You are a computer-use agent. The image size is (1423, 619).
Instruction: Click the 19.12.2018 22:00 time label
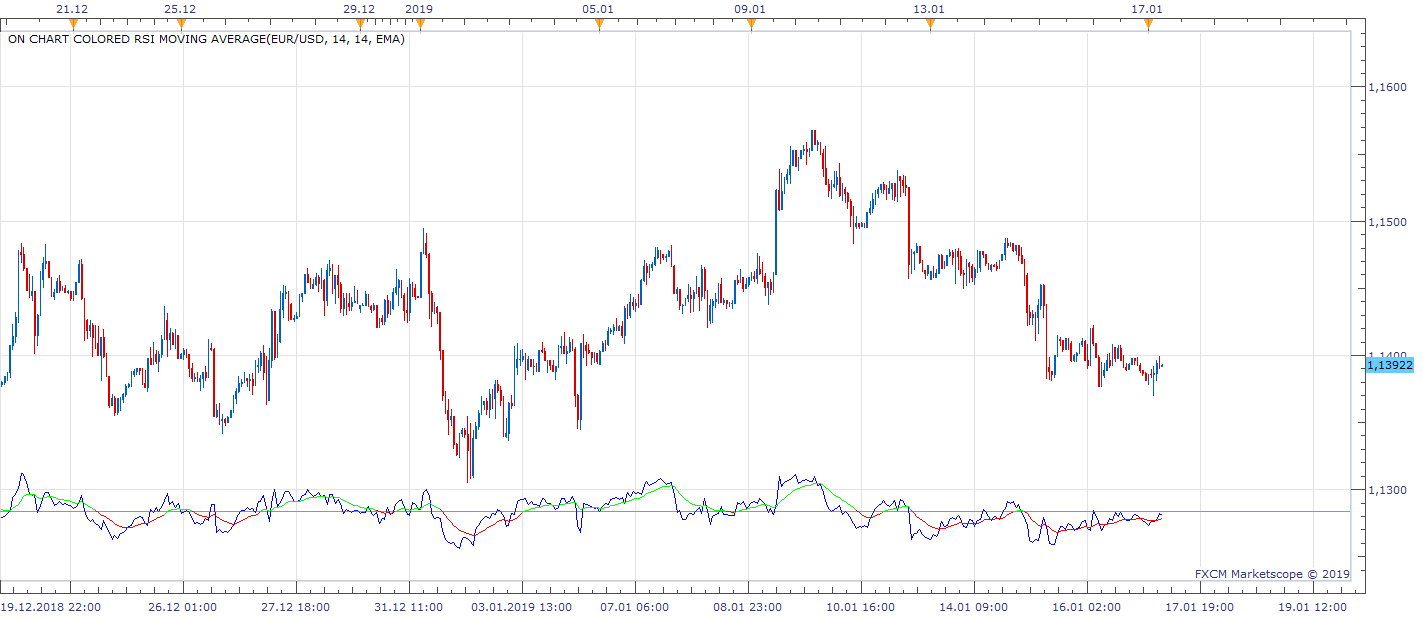(49, 607)
